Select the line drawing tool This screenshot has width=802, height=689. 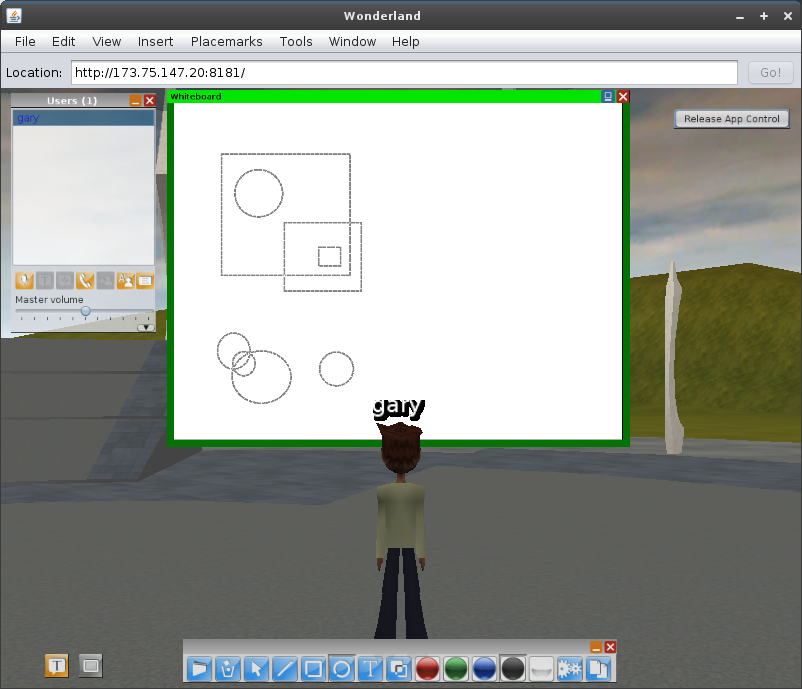[285, 668]
